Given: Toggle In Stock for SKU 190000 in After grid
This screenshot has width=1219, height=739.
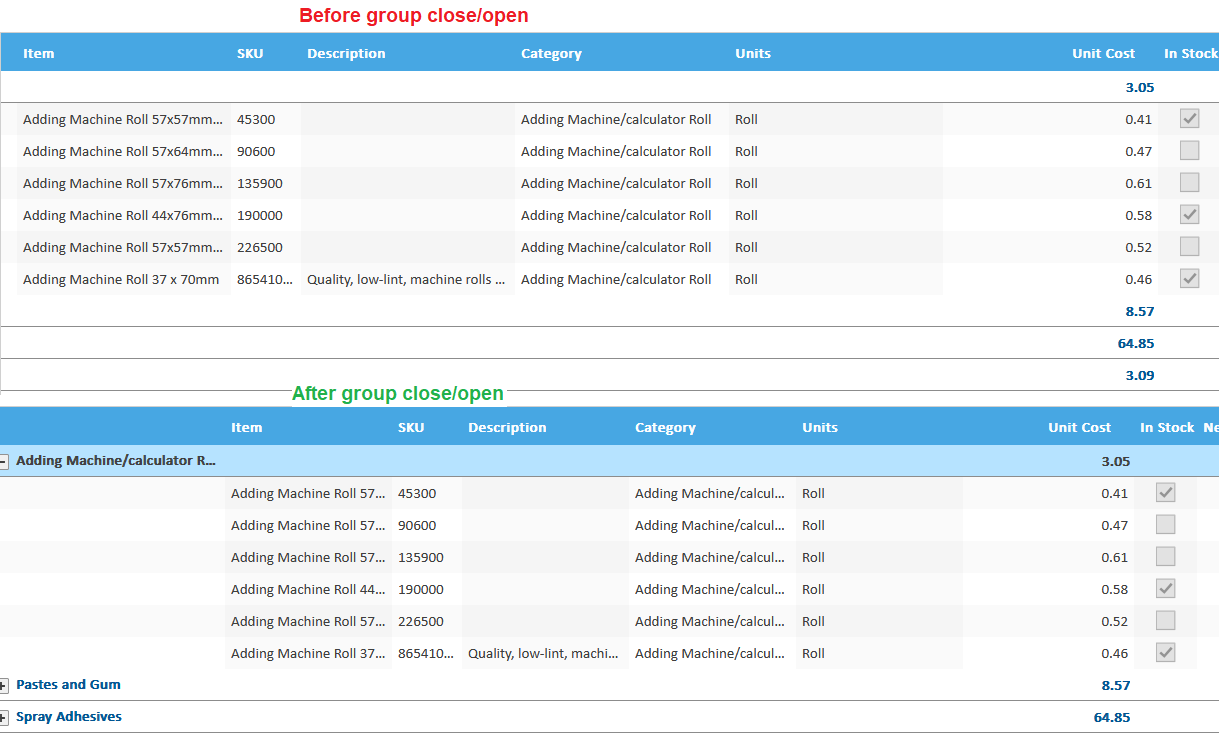Looking at the screenshot, I should (x=1165, y=589).
